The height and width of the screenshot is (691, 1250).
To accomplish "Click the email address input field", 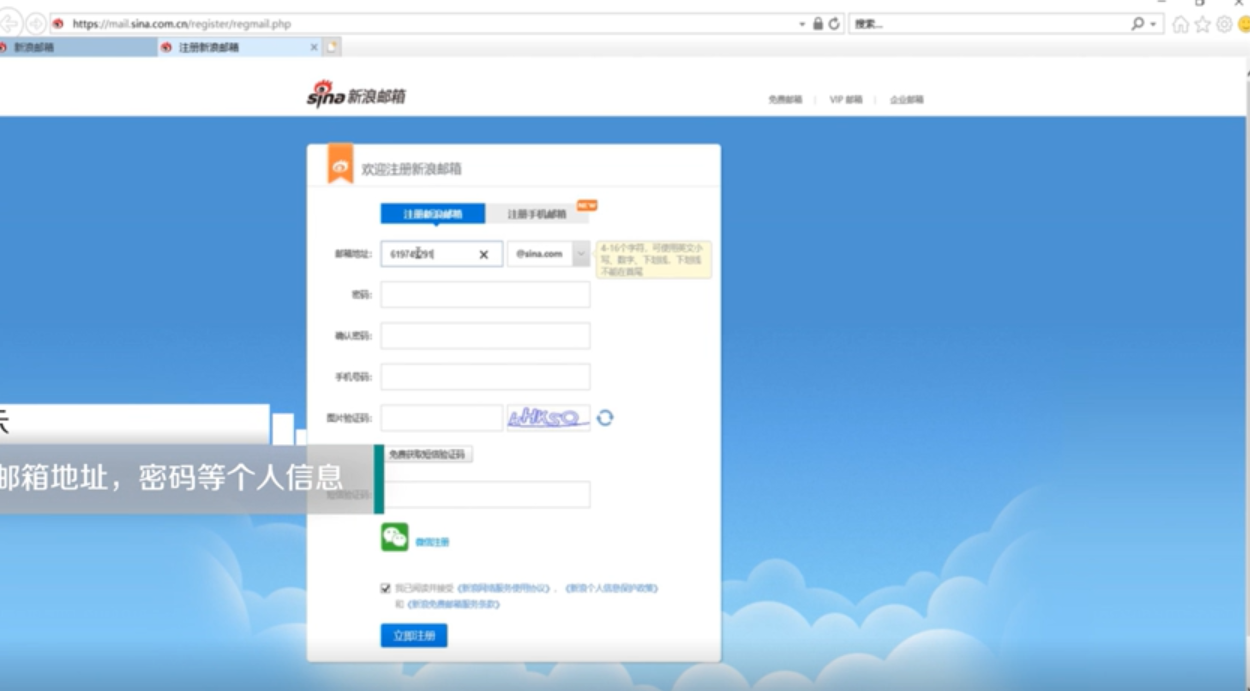I will pyautogui.click(x=441, y=254).
